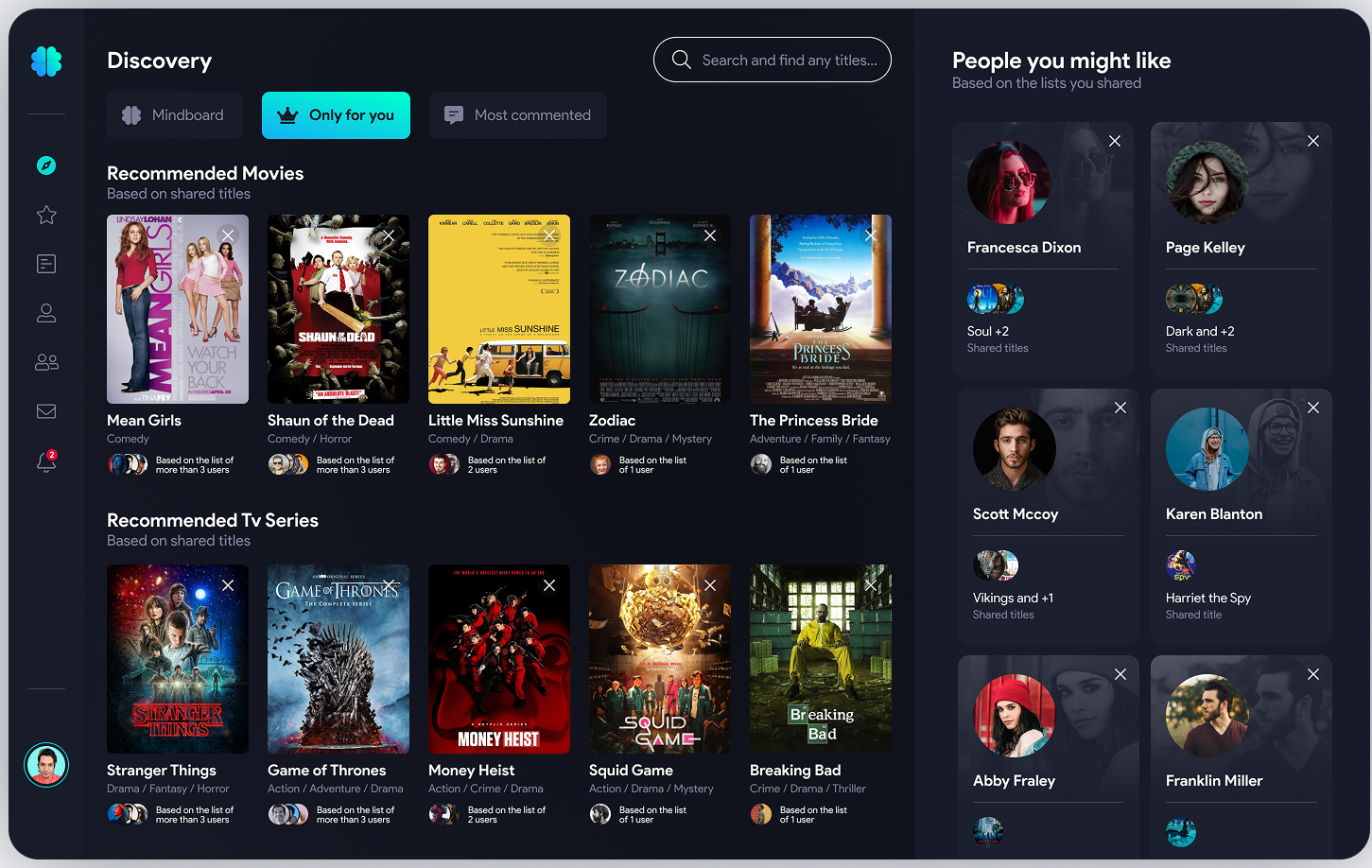Open the star favorites icon in sidebar
This screenshot has width=1372, height=868.
[46, 215]
